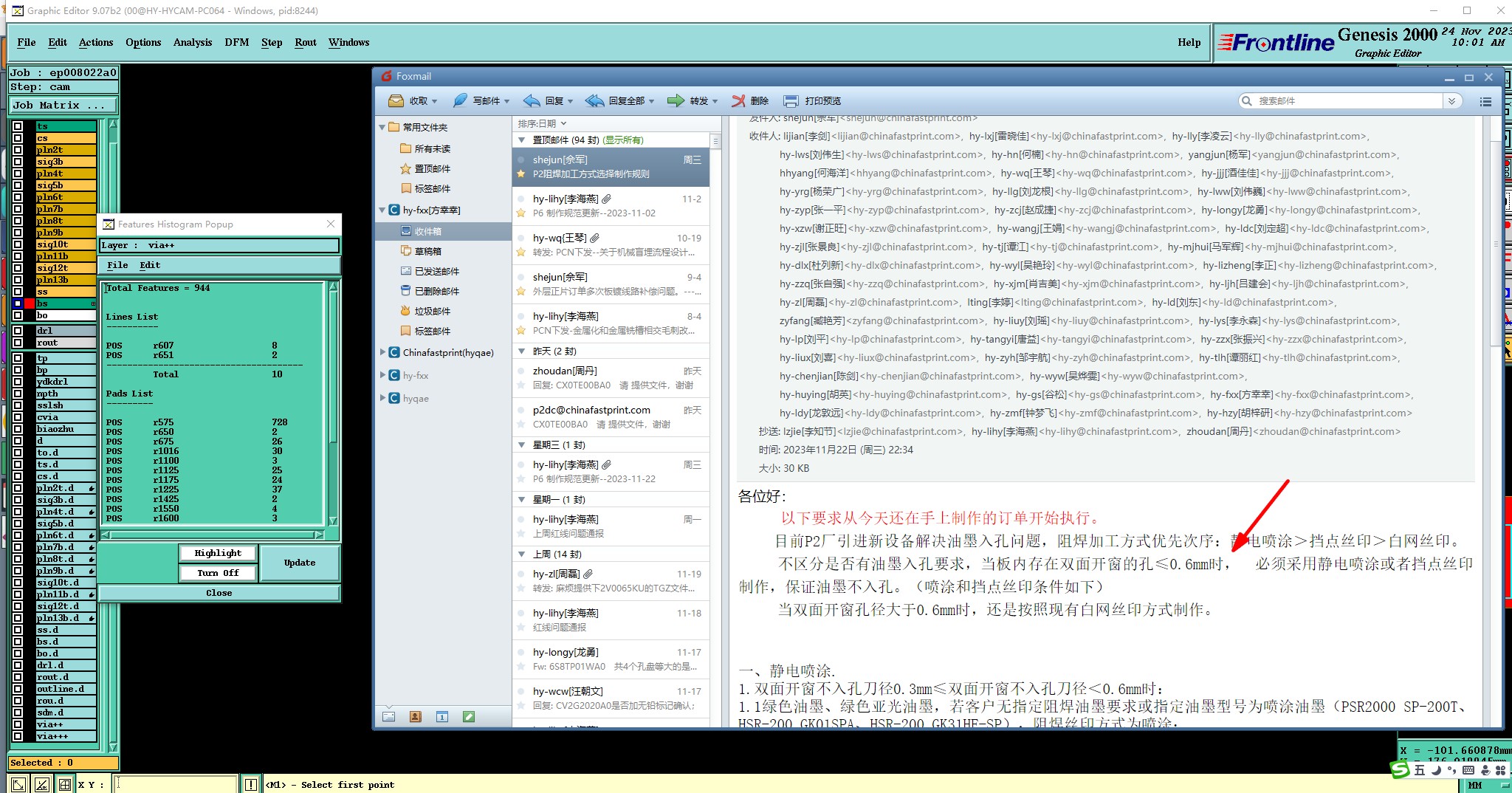Toggle the checkbox for layer npth
Viewport: 1512px width, 793px height.
(x=18, y=394)
